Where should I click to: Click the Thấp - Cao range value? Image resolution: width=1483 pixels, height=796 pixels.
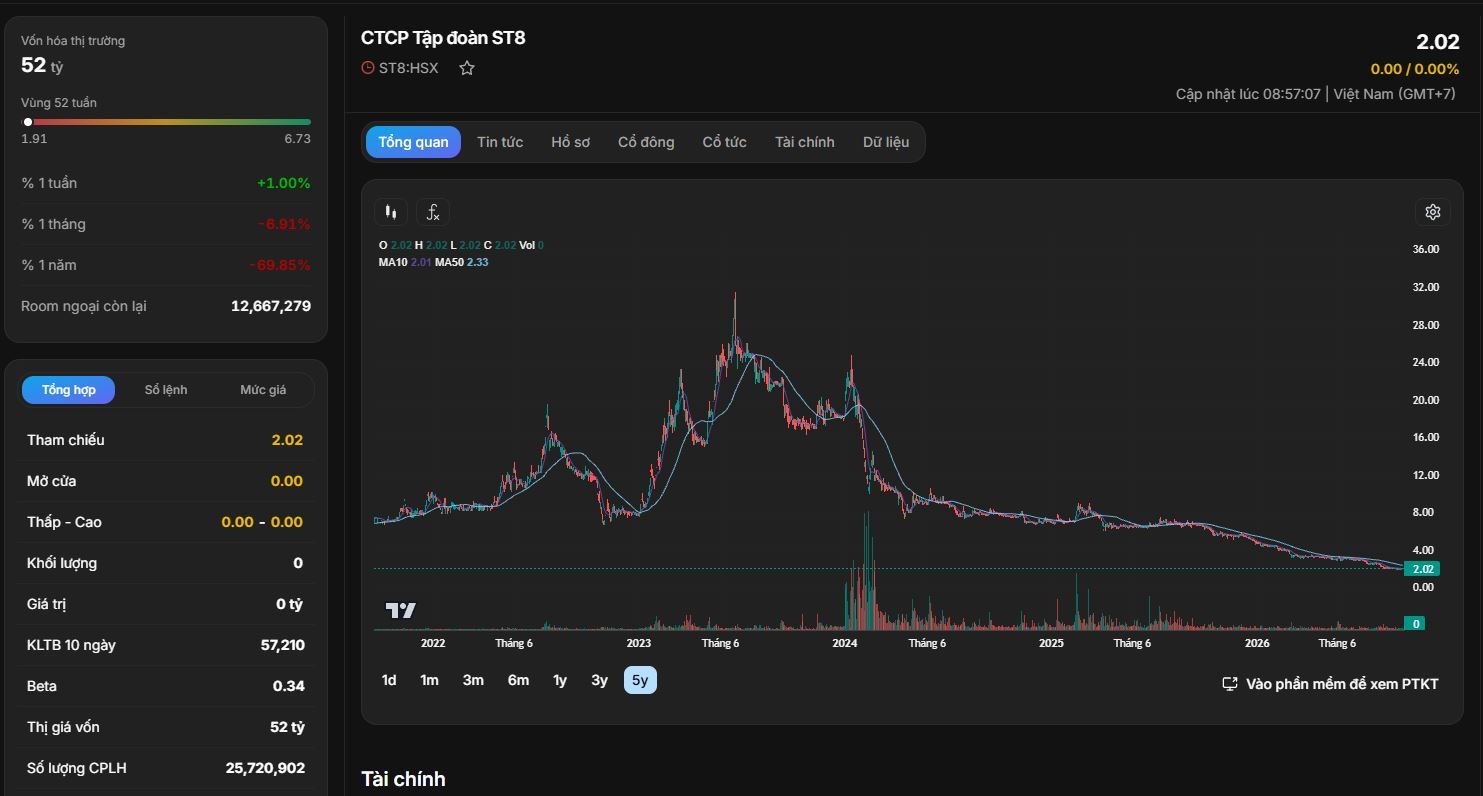pos(262,522)
